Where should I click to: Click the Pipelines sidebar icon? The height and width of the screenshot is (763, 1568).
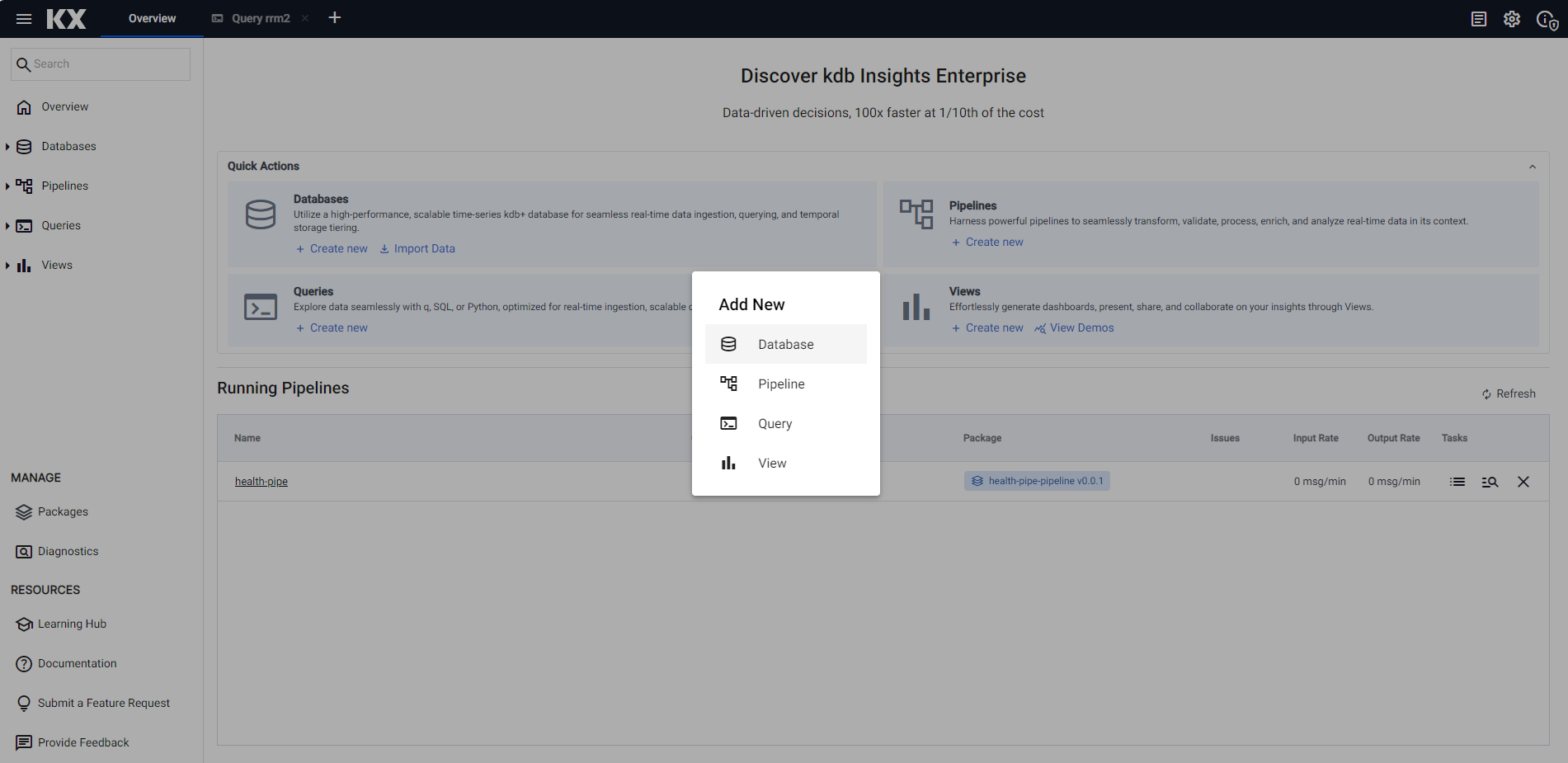[x=24, y=186]
